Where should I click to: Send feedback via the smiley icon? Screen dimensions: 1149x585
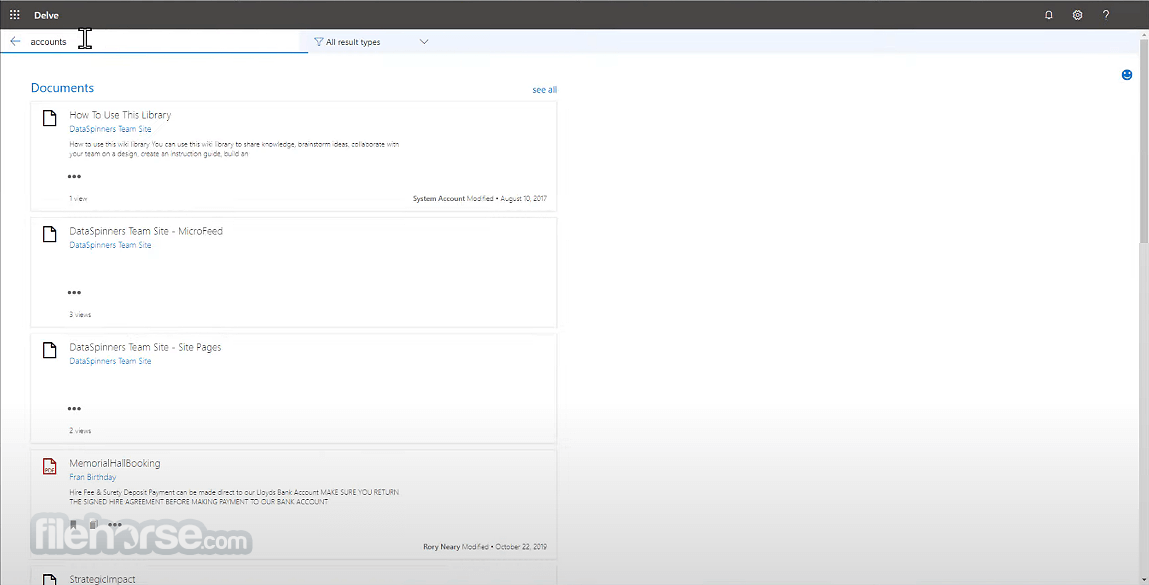tap(1127, 75)
